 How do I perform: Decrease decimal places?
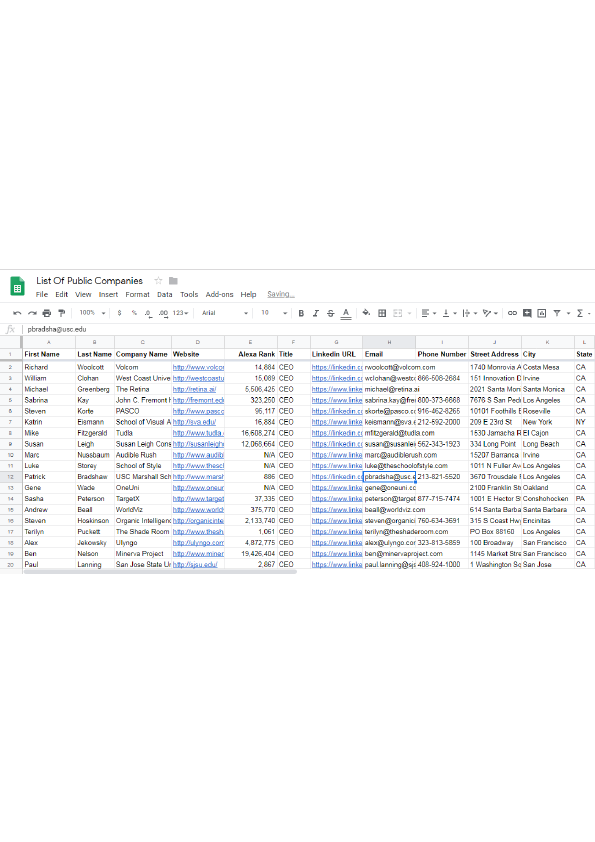coord(148,313)
